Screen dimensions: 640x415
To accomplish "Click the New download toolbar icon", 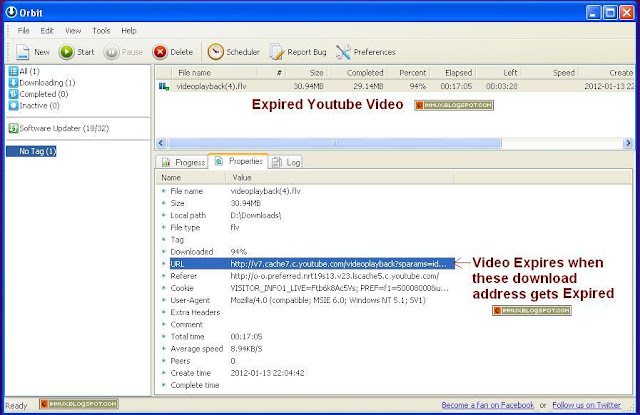I will (x=22, y=52).
